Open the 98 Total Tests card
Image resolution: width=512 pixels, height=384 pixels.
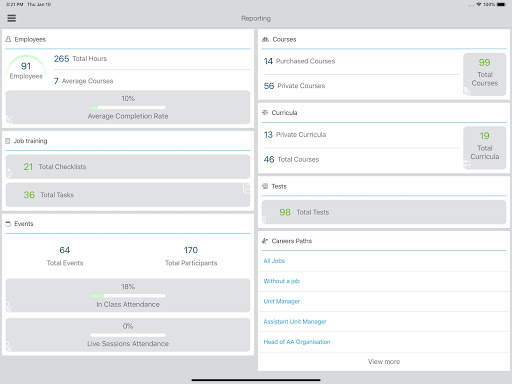(384, 212)
